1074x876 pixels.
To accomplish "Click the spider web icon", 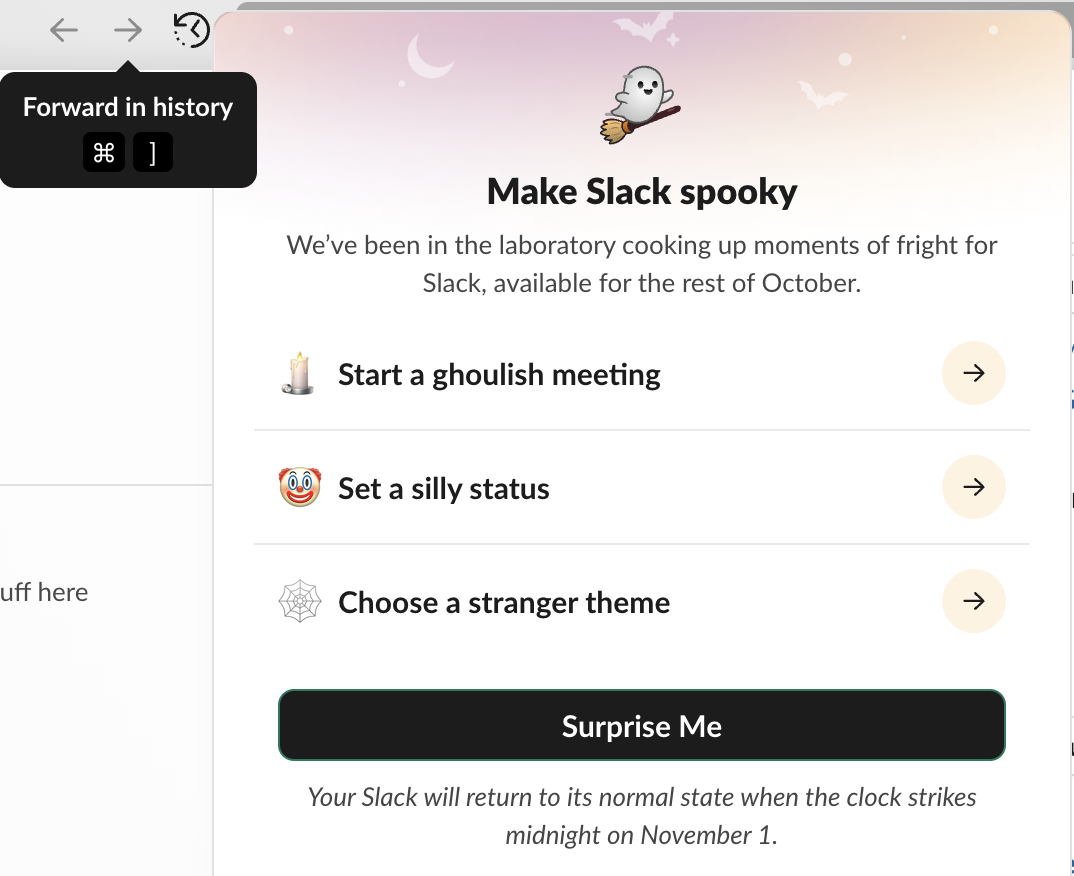I will tap(299, 602).
